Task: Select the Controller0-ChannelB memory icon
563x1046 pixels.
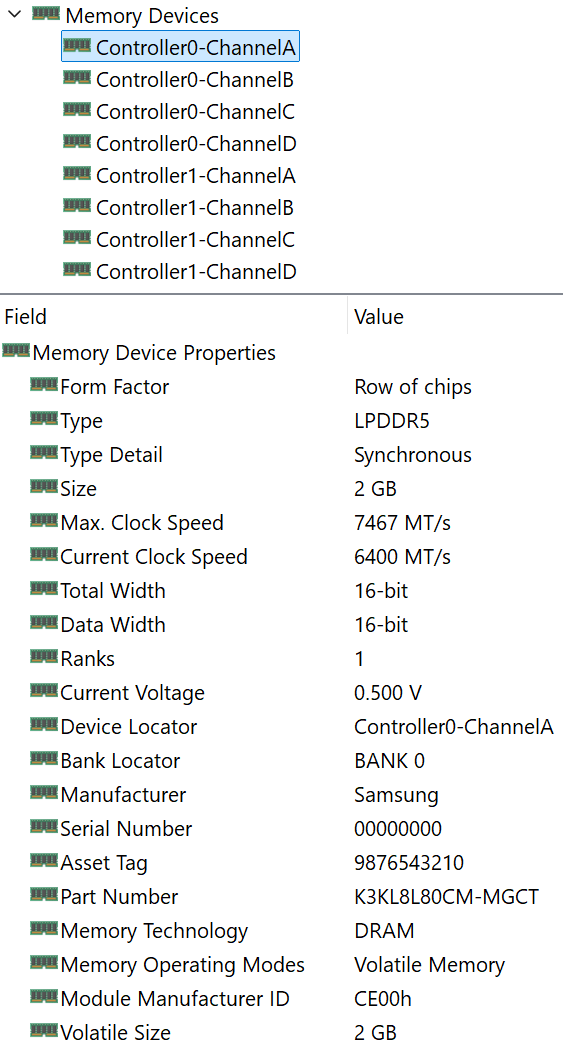Action: [77, 78]
